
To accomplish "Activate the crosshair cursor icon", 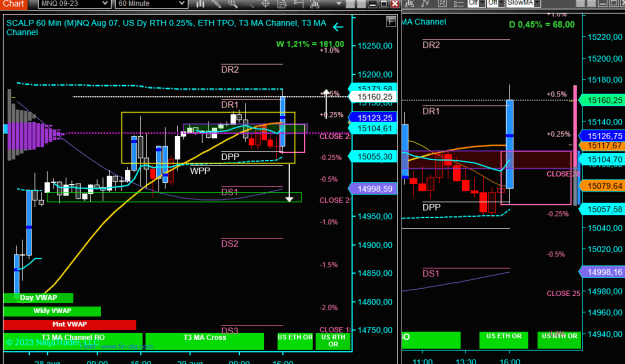I will click(265, 4).
